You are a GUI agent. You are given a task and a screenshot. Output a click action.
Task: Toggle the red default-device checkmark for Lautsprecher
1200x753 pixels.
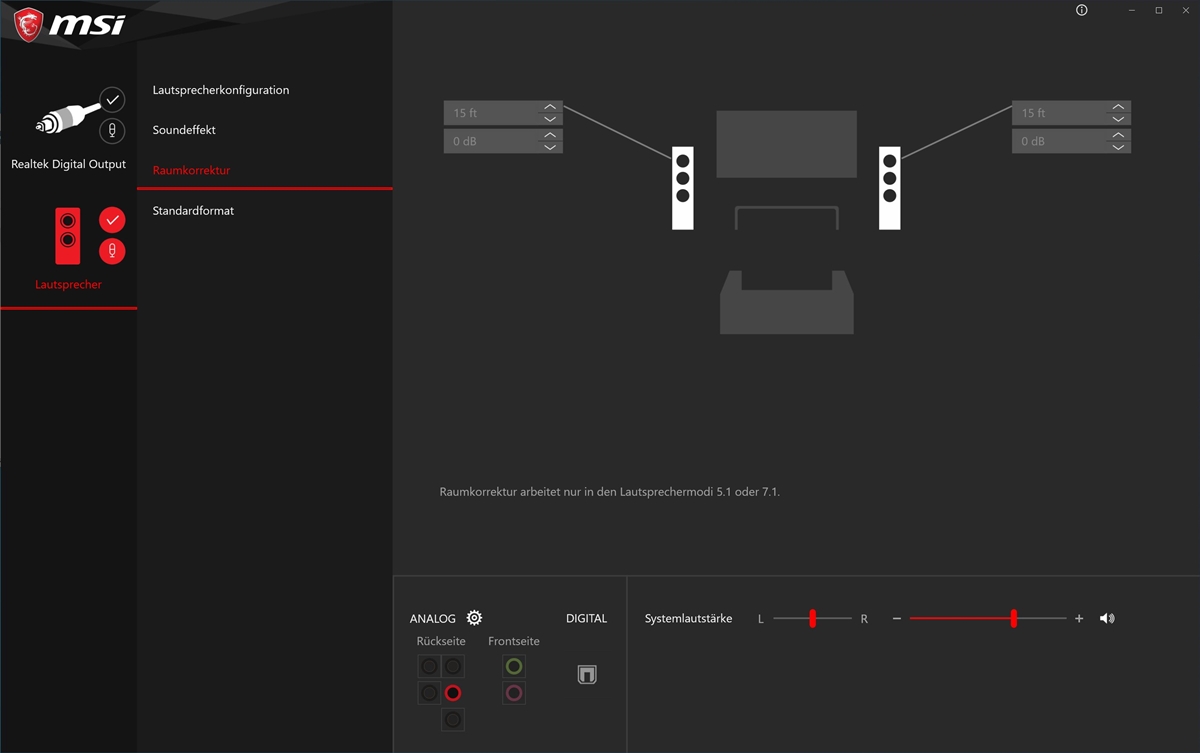pyautogui.click(x=112, y=220)
